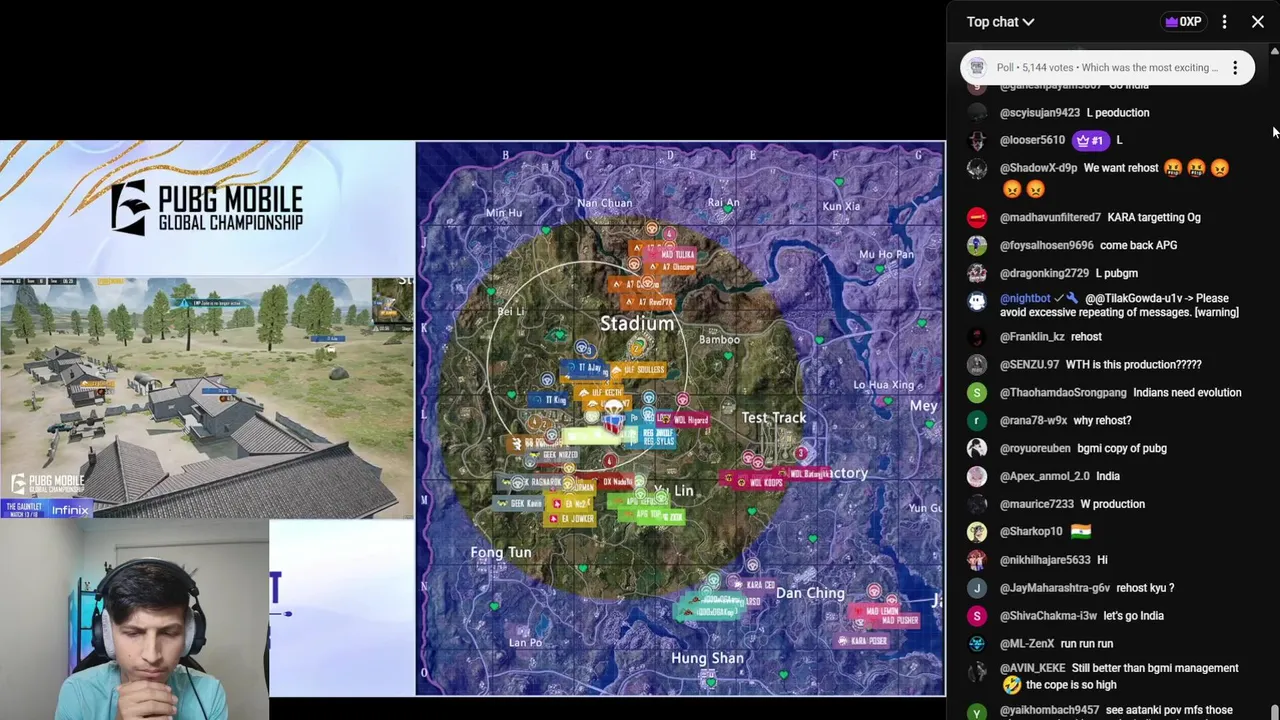1280x720 pixels.
Task: Click the chat scrollbar up arrow
Action: pos(1274,50)
